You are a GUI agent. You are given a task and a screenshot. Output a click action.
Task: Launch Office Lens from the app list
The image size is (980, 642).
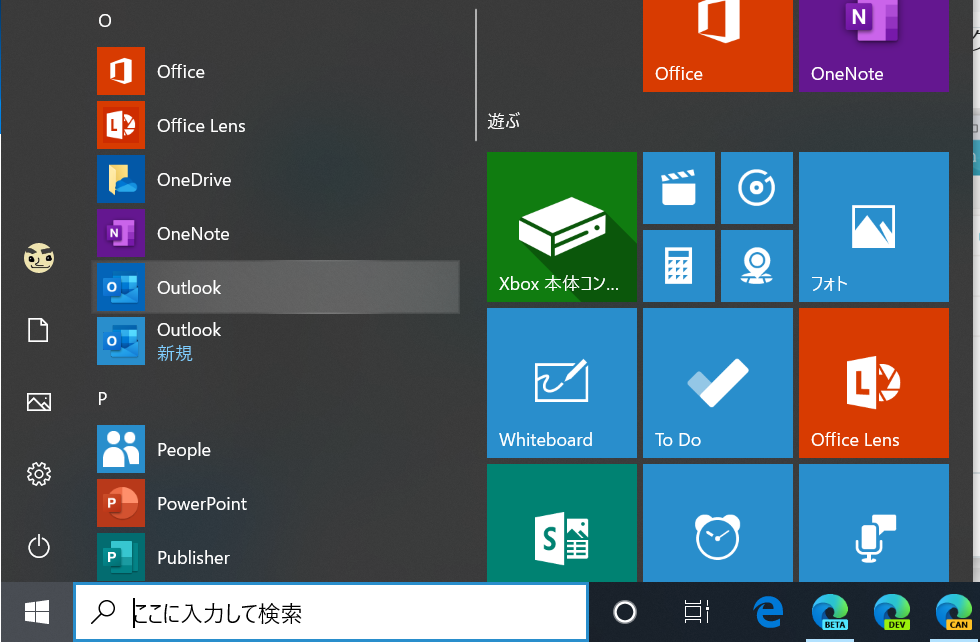(275, 125)
